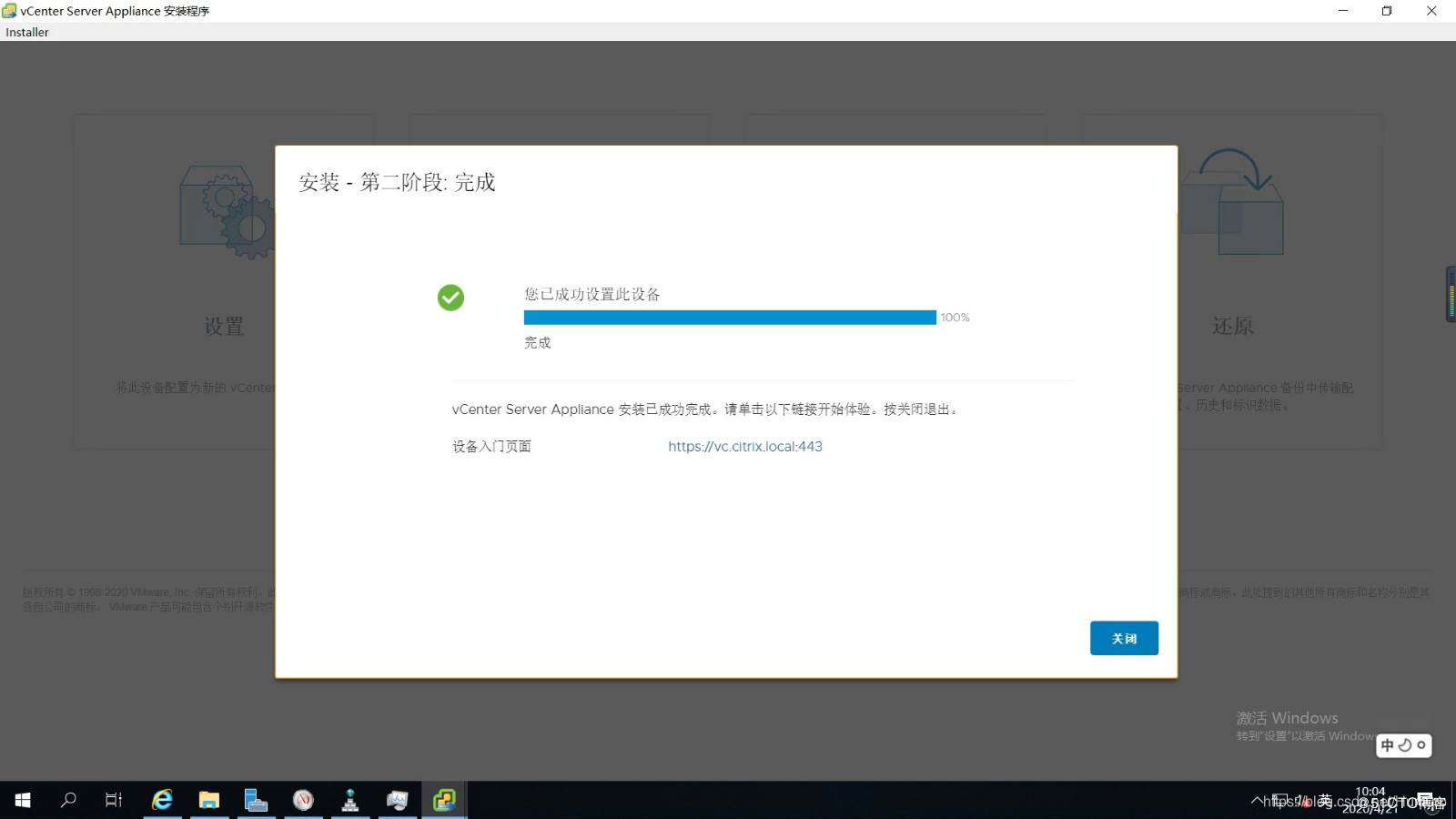Click the blue 100% progress bar

tap(730, 317)
